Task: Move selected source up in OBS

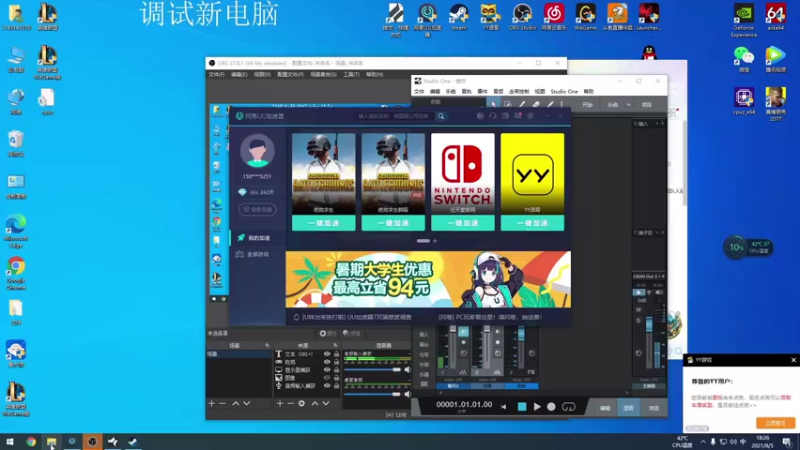Action: click(315, 403)
